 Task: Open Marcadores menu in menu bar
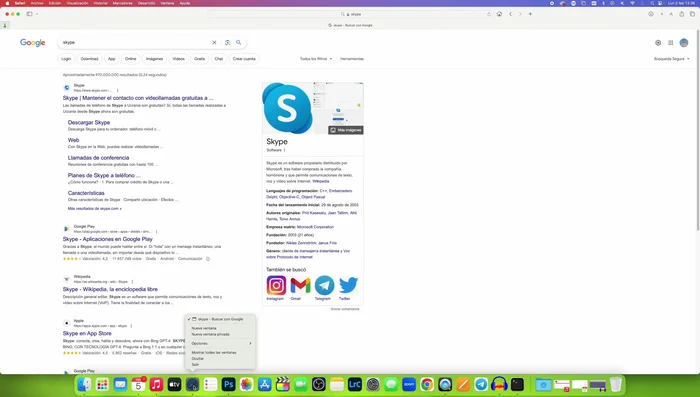click(122, 3)
